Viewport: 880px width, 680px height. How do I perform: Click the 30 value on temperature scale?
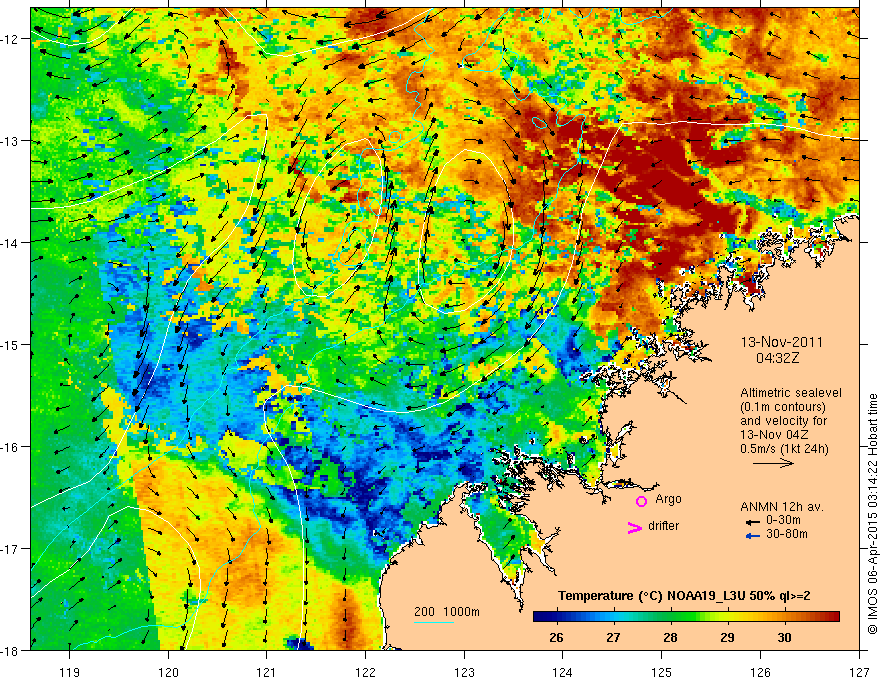coord(784,637)
